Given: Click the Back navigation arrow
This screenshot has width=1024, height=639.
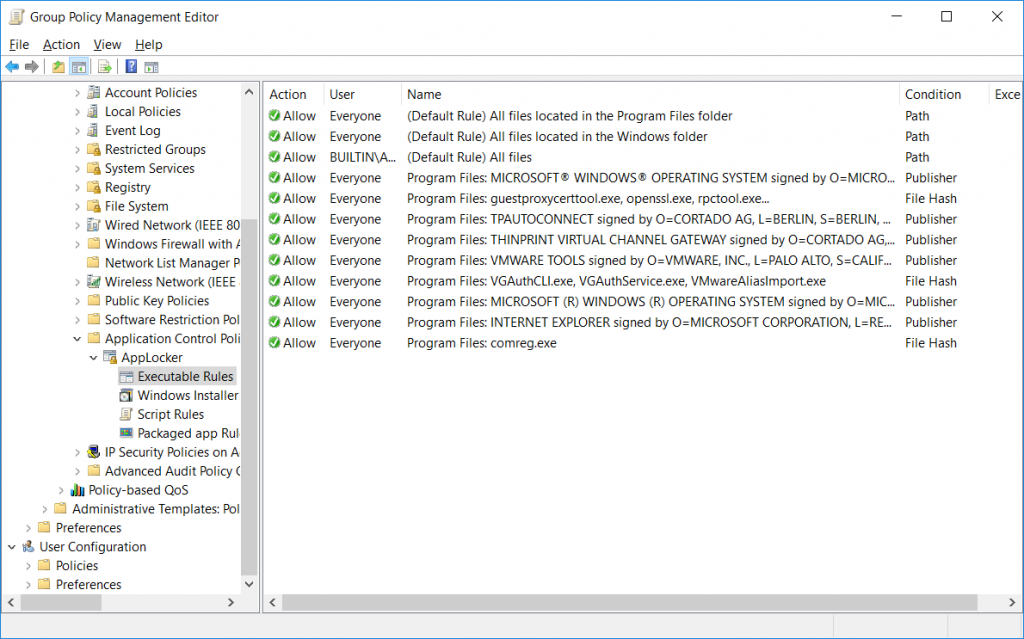Looking at the screenshot, I should (x=12, y=67).
